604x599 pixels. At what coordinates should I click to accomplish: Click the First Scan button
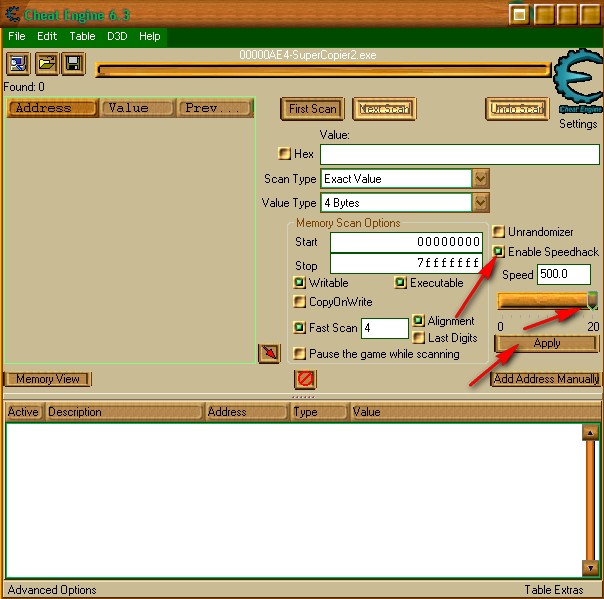[312, 109]
